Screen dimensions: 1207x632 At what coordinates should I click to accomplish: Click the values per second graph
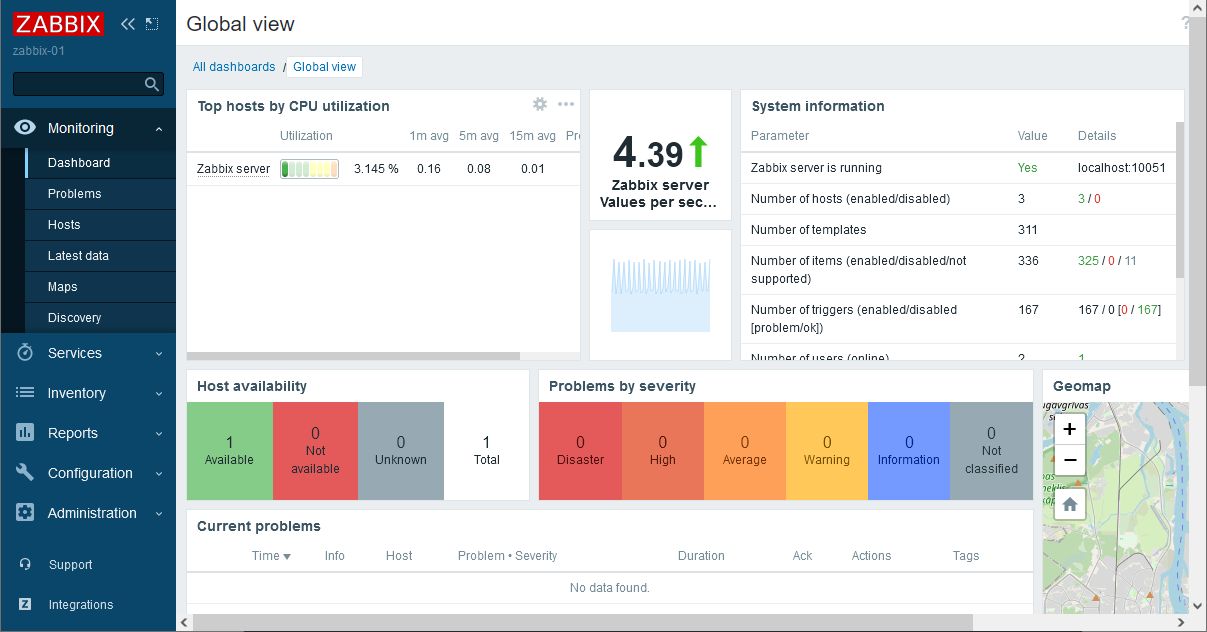tap(660, 295)
